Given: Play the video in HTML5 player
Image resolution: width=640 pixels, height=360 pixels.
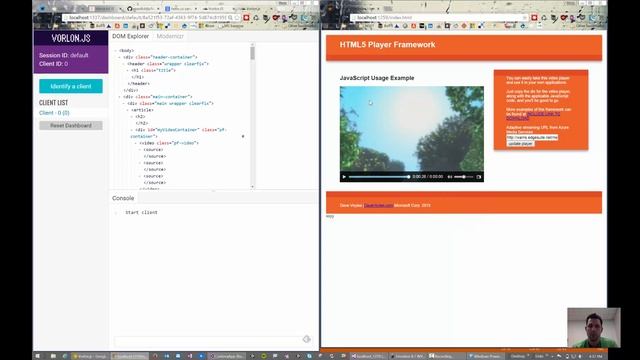Looking at the screenshot, I should pos(344,177).
